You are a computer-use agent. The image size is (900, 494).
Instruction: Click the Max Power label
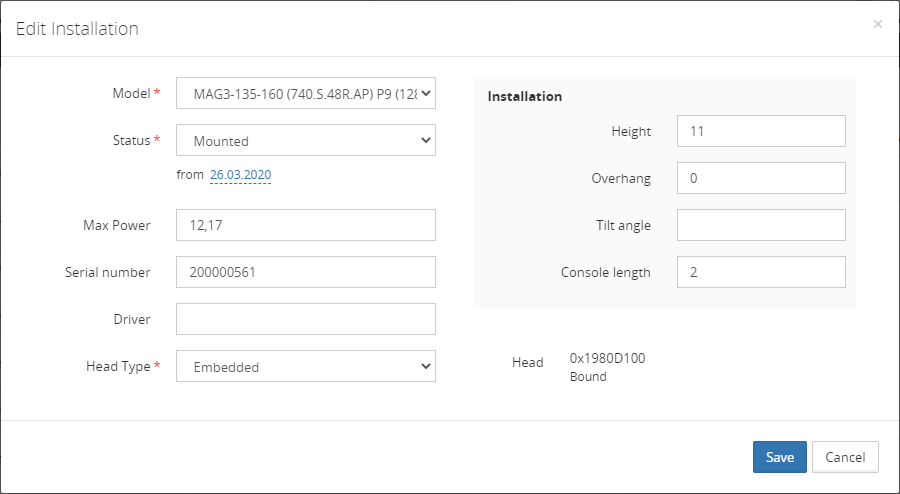point(117,225)
